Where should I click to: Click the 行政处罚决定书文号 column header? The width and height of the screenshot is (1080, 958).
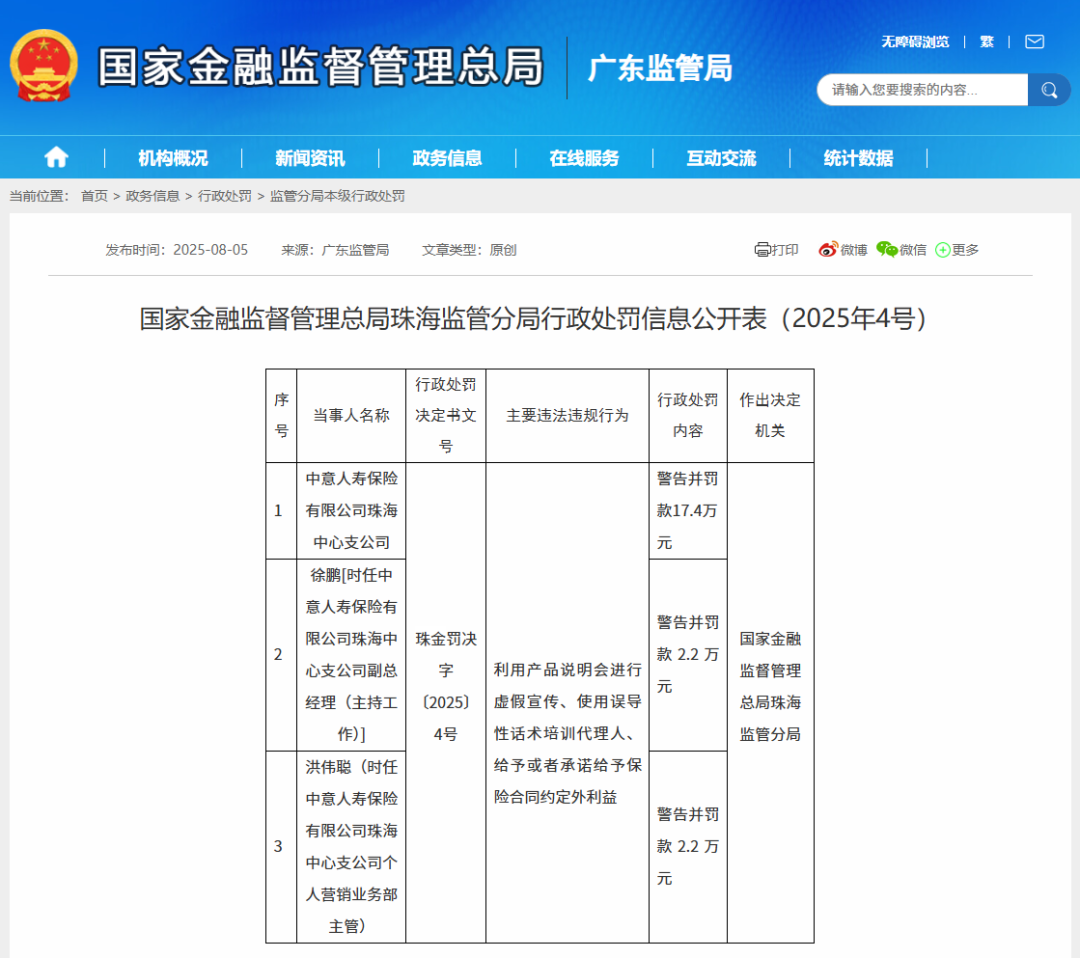click(446, 415)
